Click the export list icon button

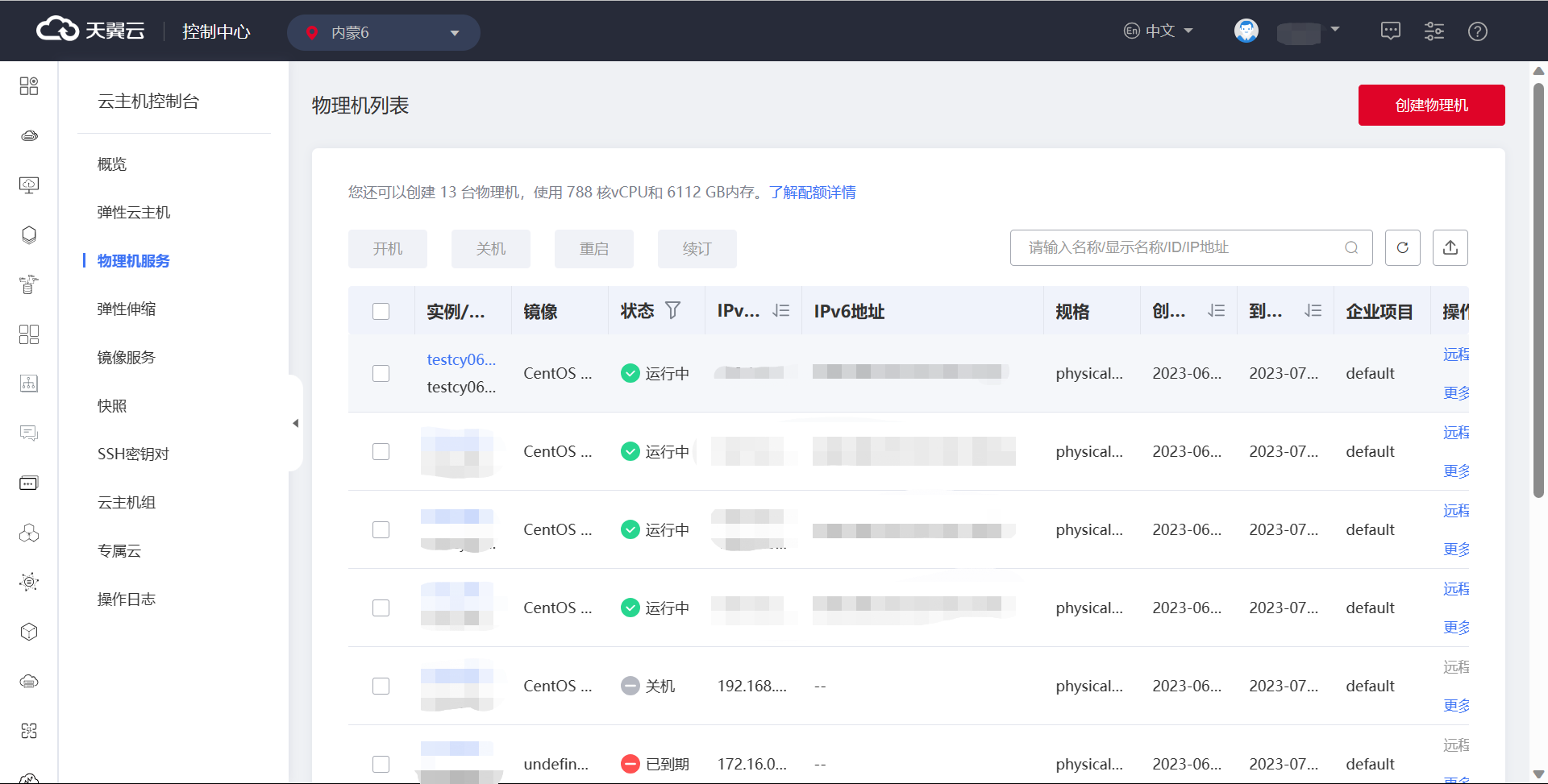click(x=1450, y=247)
